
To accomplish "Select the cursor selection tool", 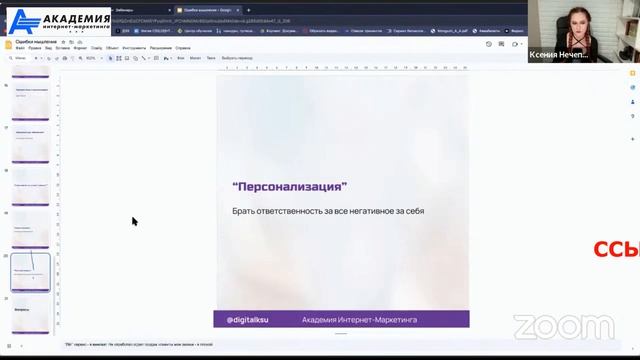I will point(110,58).
